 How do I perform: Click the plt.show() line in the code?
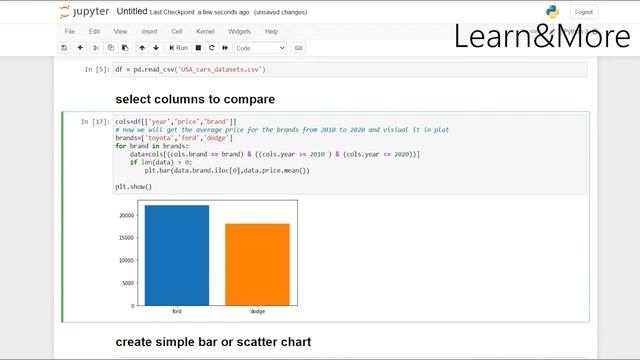tap(133, 187)
